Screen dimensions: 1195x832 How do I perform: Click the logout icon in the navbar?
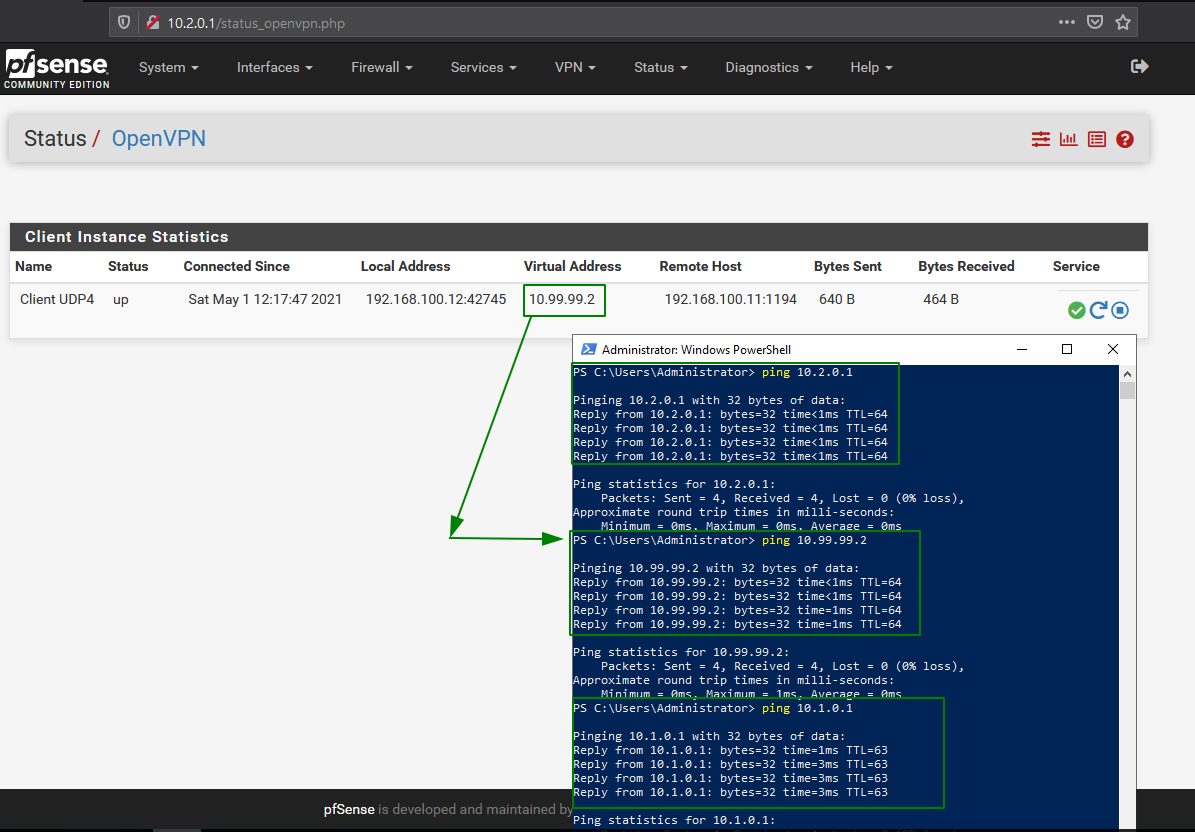pyautogui.click(x=1139, y=66)
